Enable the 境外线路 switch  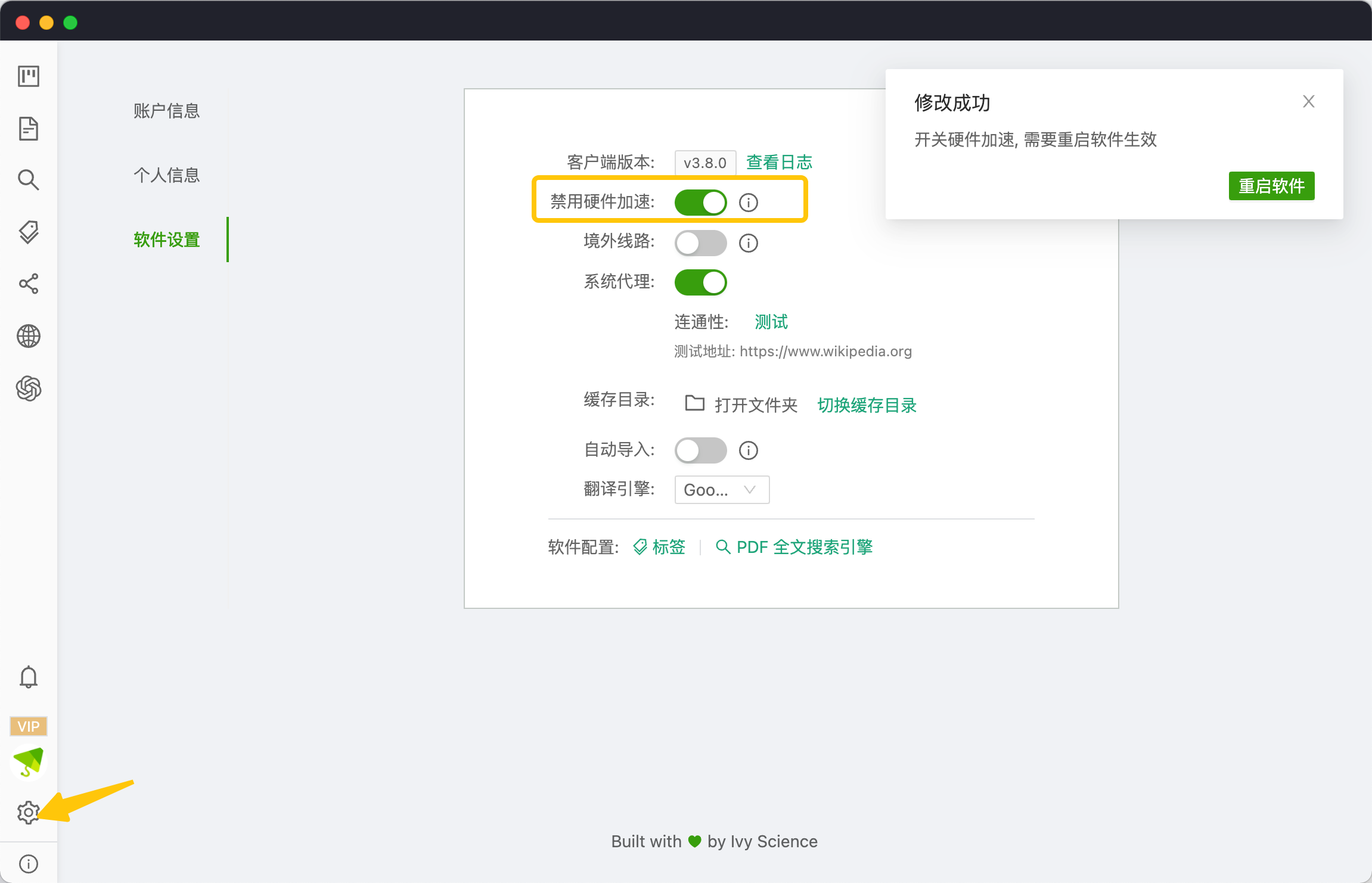701,243
